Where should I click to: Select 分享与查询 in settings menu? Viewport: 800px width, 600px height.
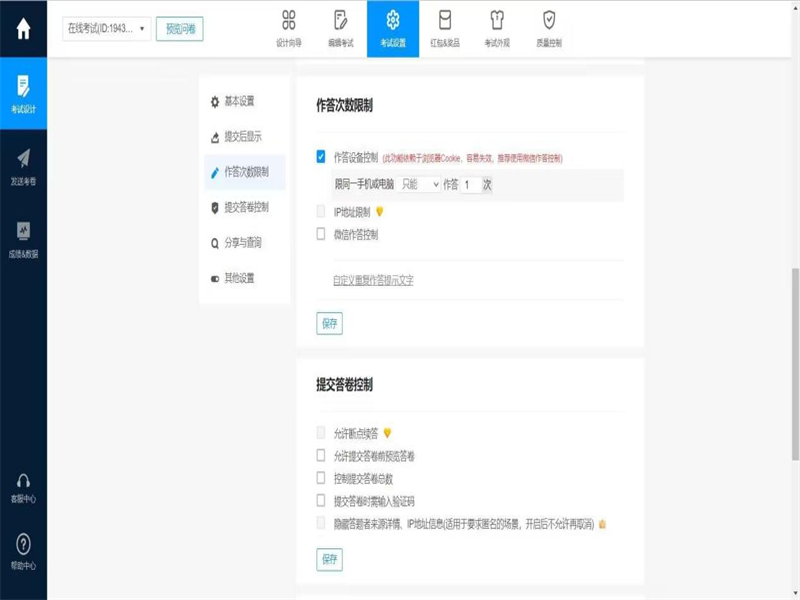pos(242,242)
